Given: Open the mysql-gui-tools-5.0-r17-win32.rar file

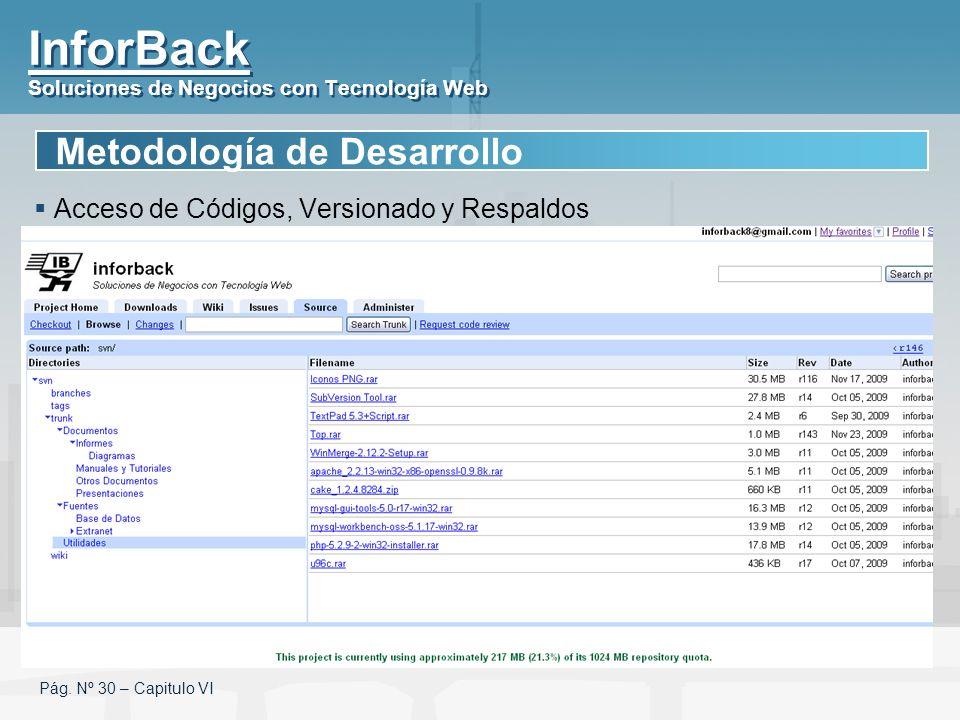Looking at the screenshot, I should click(381, 508).
